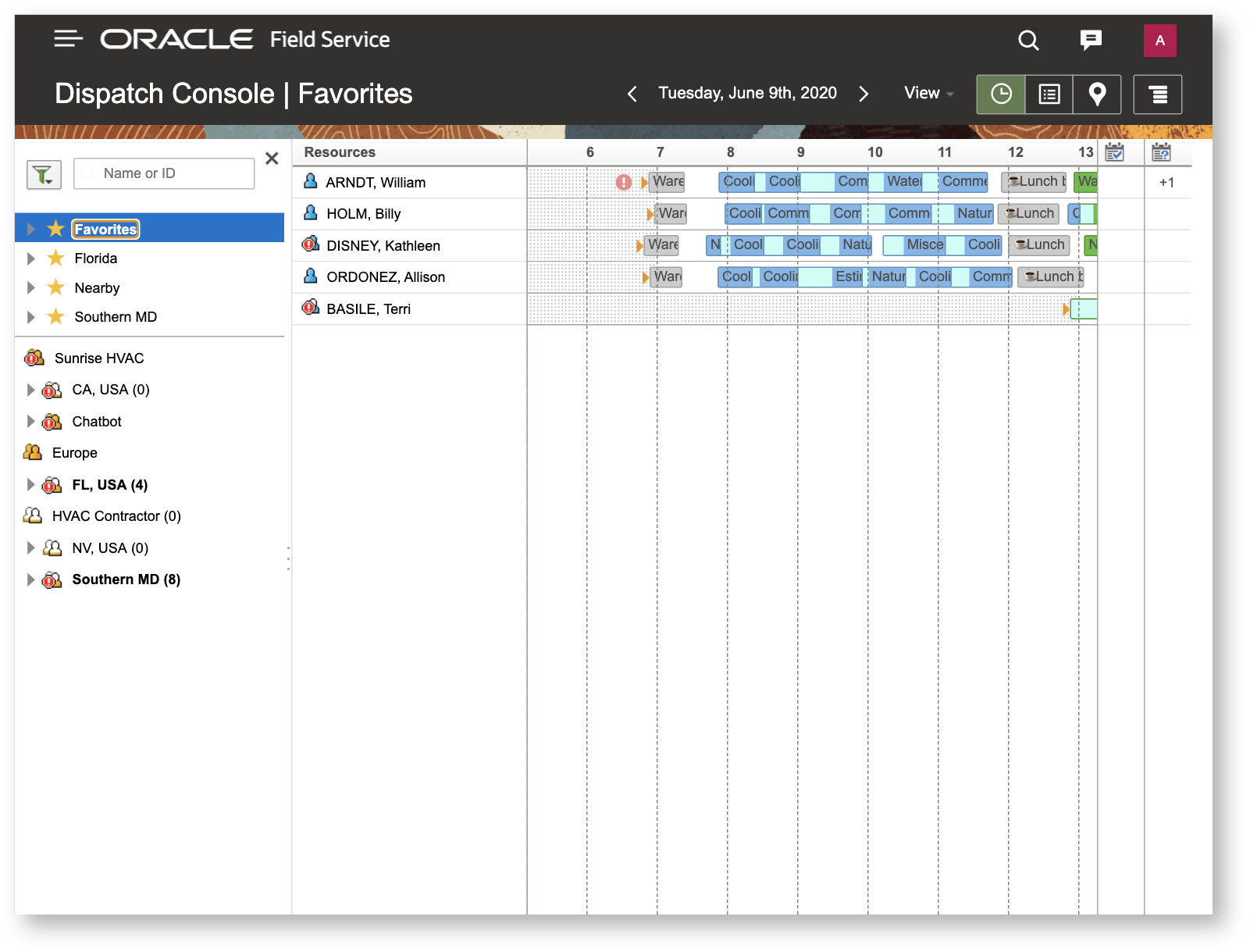Image resolution: width=1250 pixels, height=952 pixels.
Task: Open DISNEY's Misce activity block
Action: 914,245
